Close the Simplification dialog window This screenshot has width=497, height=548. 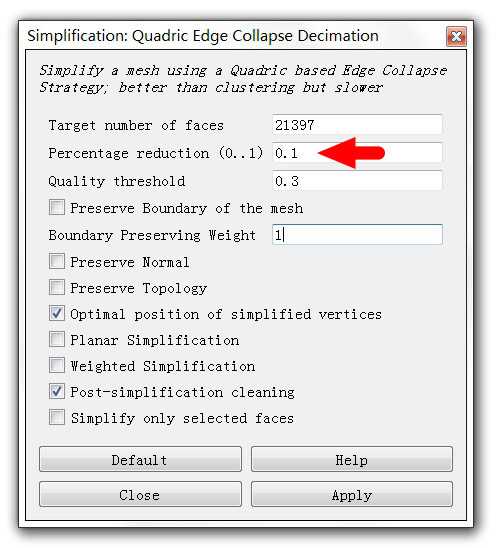(456, 36)
